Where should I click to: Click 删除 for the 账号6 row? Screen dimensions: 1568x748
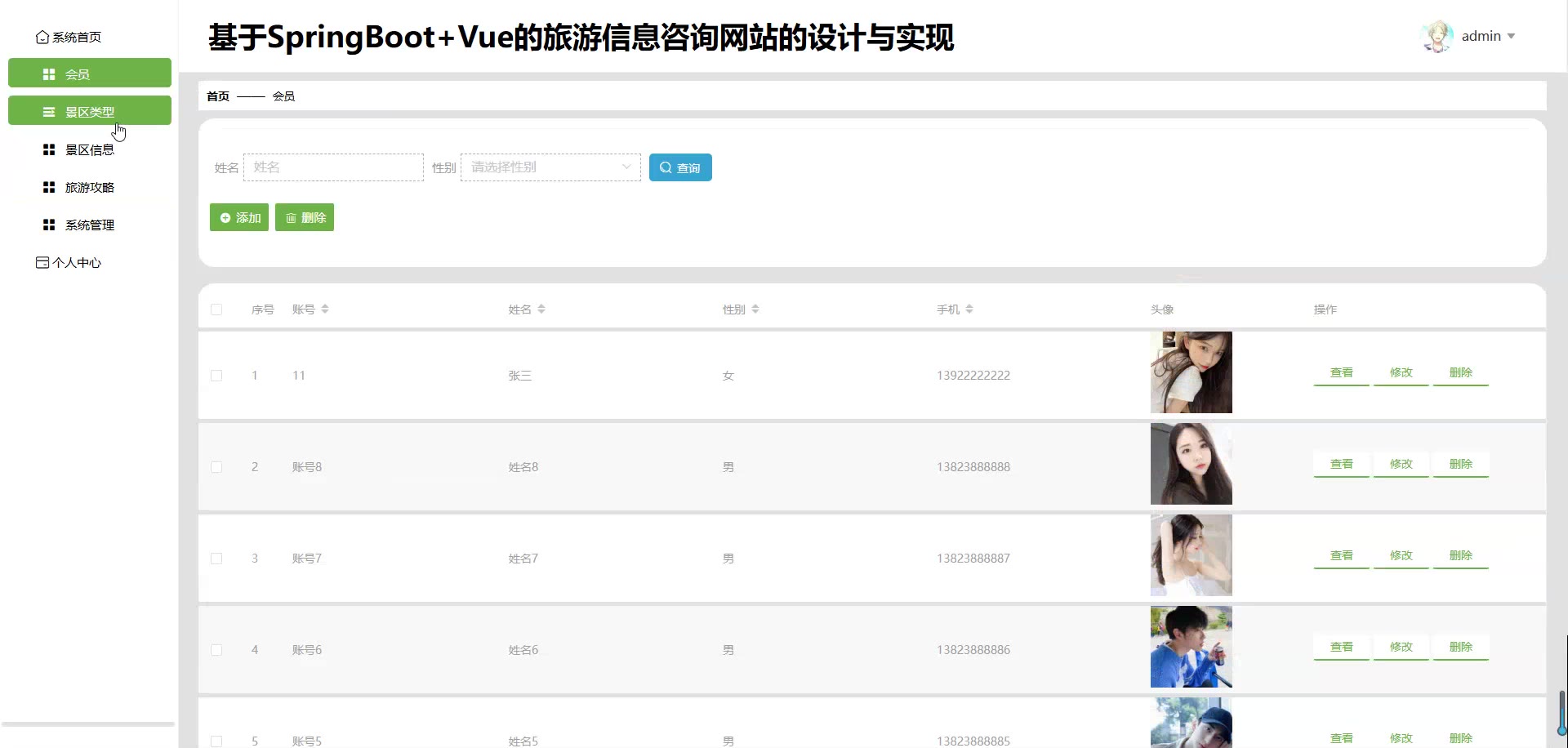(1461, 648)
